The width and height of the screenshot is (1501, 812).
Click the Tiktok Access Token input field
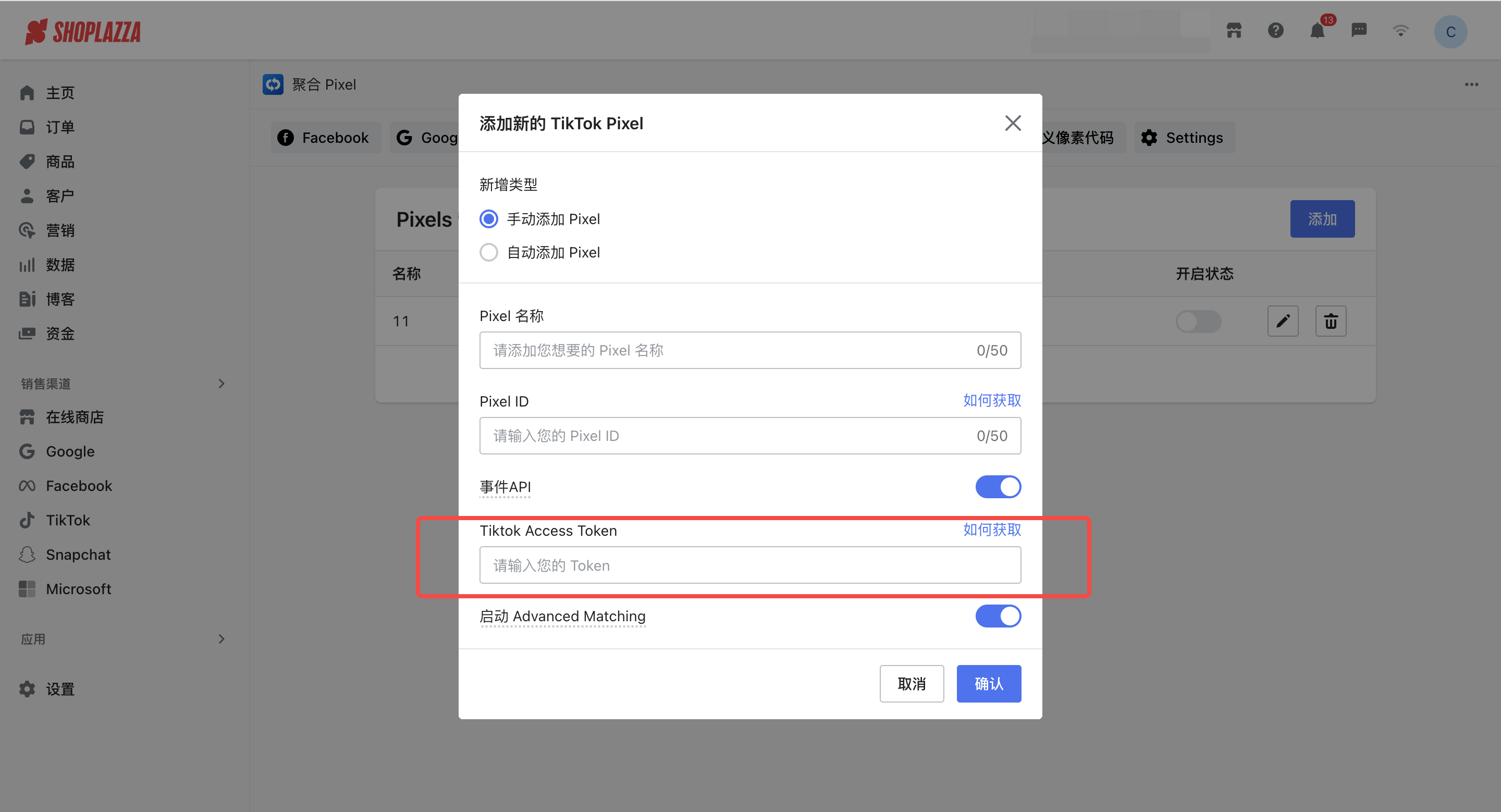749,565
